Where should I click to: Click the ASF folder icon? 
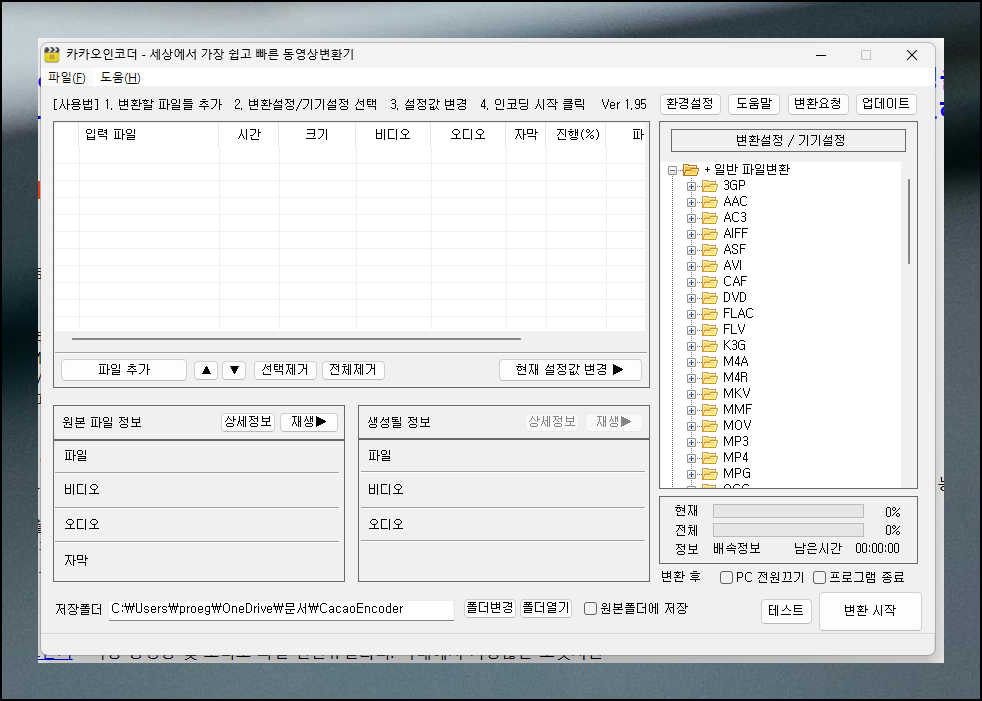tap(710, 249)
